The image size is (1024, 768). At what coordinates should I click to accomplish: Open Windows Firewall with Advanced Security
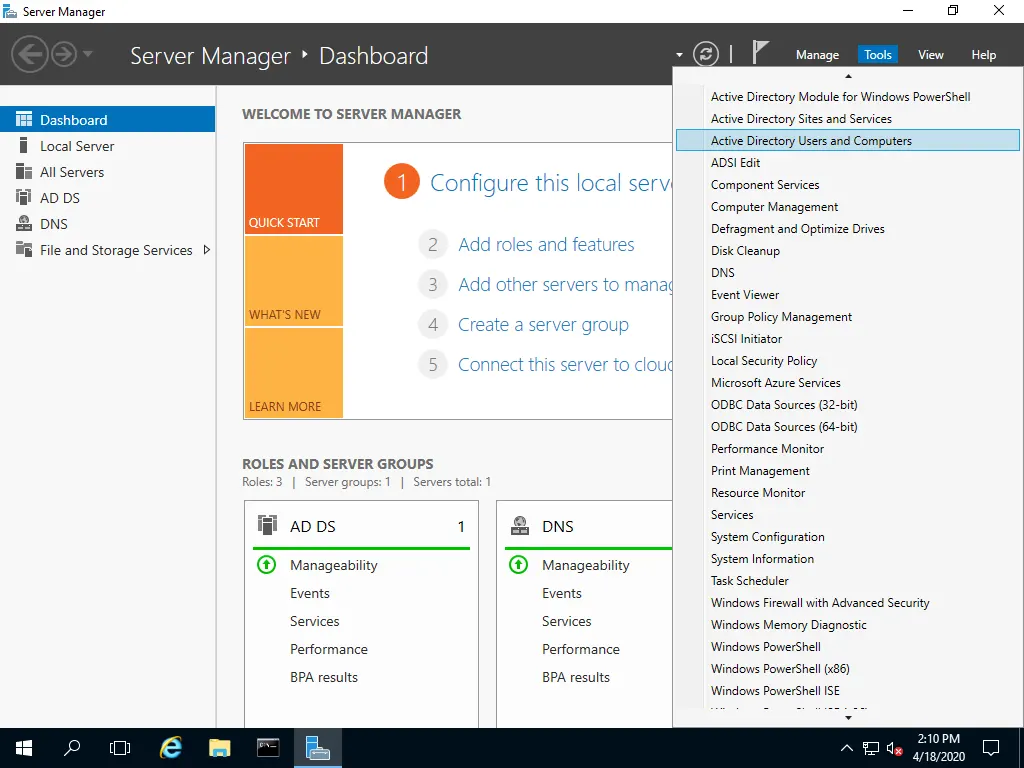click(848, 603)
